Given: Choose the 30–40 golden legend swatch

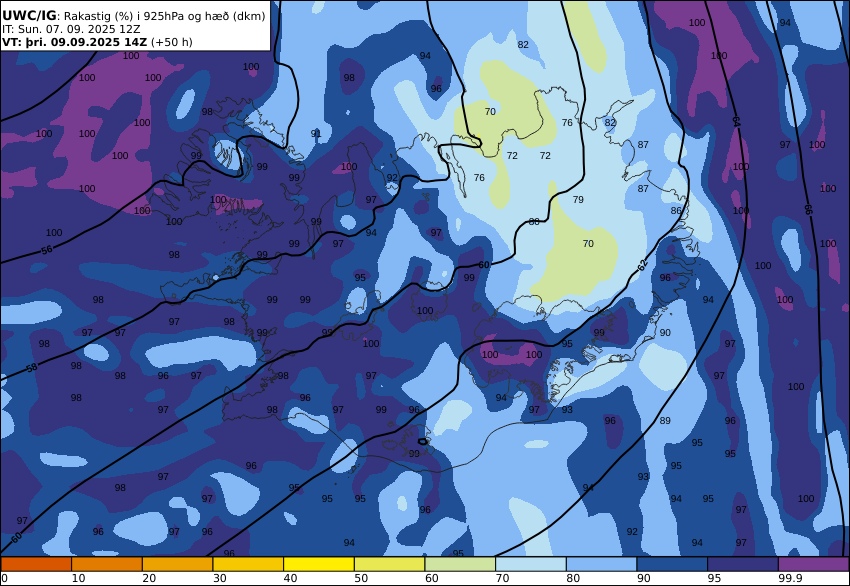Looking at the screenshot, I should [x=248, y=564].
